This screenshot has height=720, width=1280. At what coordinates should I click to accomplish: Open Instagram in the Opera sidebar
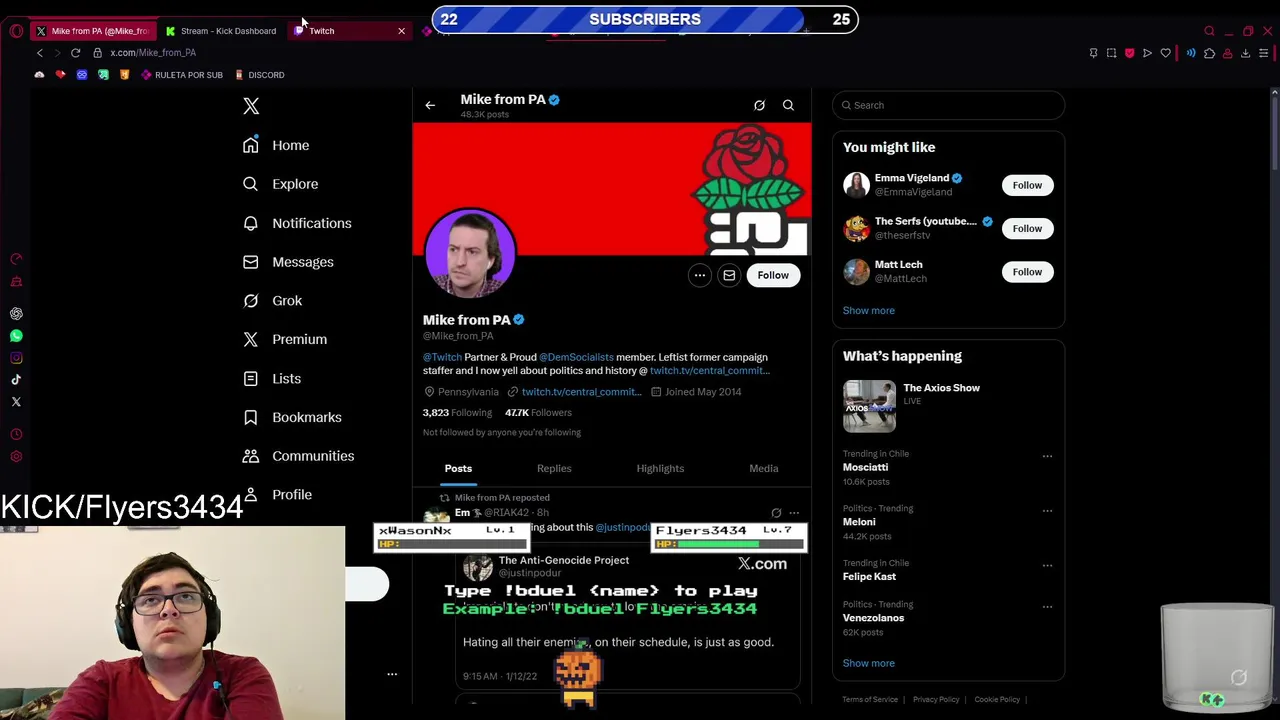(x=16, y=358)
